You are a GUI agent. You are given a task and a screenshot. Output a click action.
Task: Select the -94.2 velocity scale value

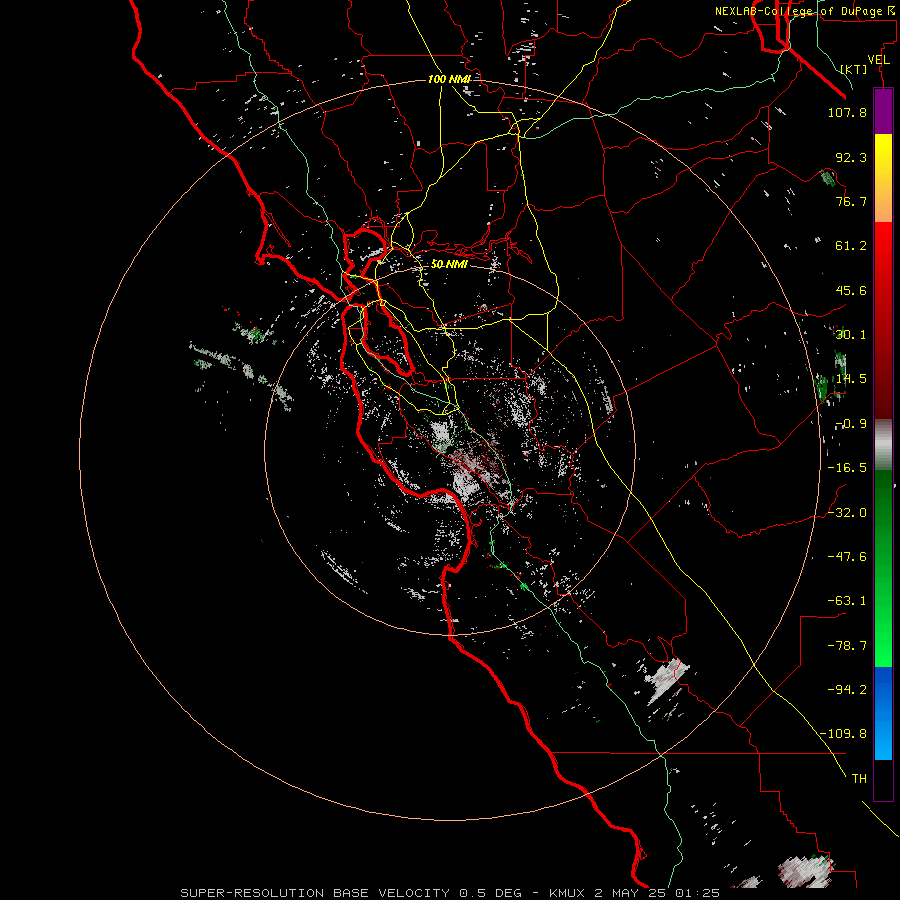tap(847, 689)
